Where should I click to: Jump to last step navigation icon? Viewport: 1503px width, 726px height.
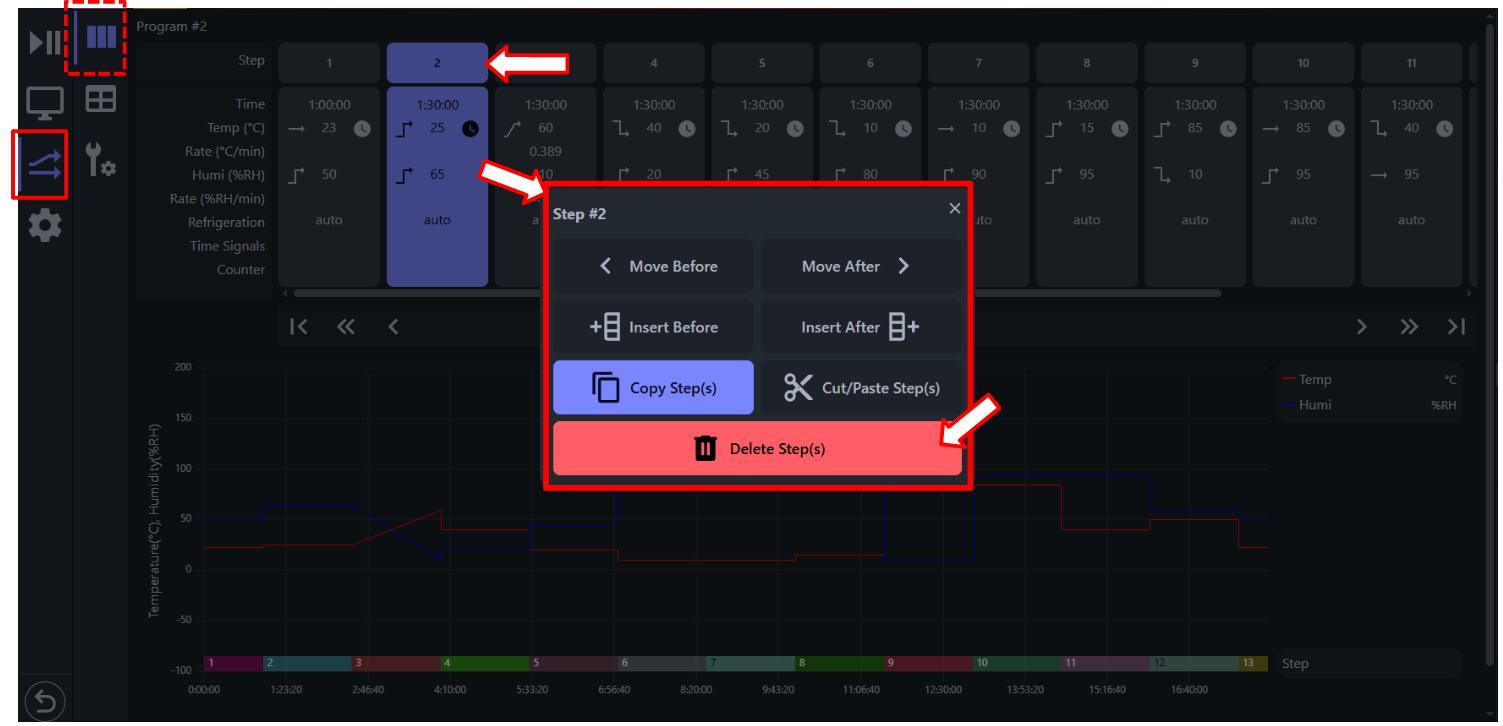click(x=1456, y=326)
